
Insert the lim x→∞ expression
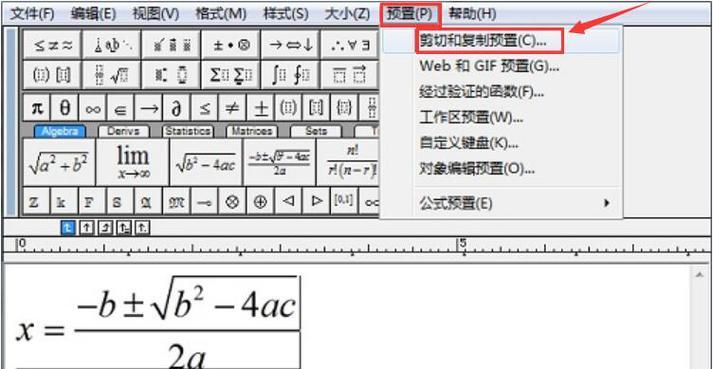coord(132,162)
